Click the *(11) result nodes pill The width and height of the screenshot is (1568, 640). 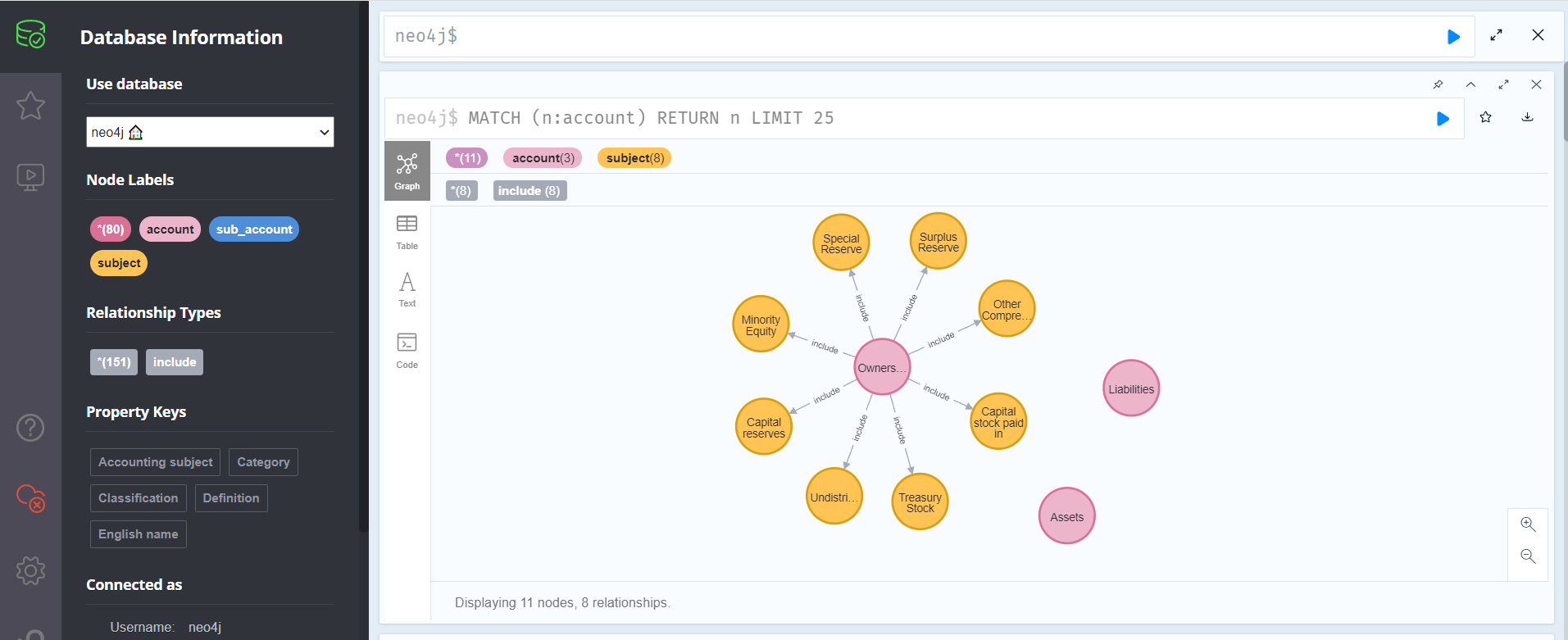[x=467, y=158]
